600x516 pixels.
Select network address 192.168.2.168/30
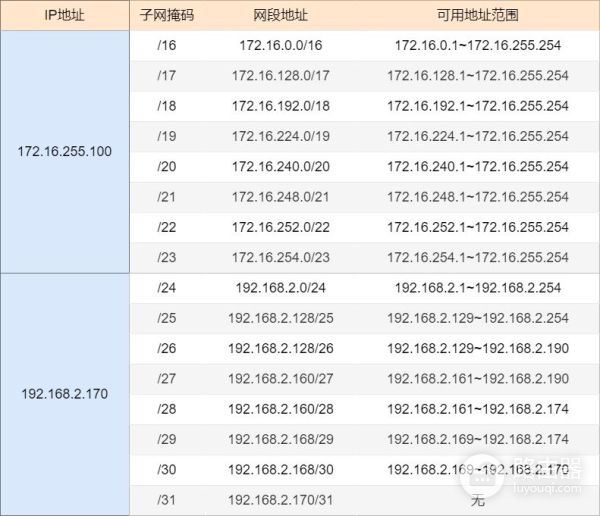tap(281, 469)
